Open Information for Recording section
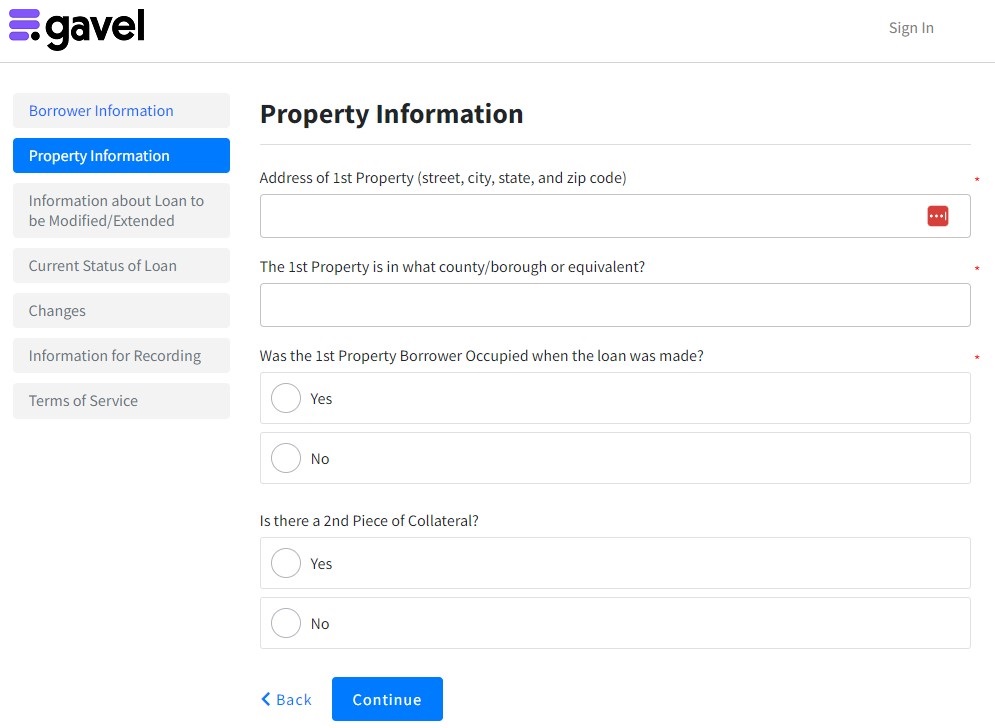Screen dimensions: 995x728 [121, 356]
